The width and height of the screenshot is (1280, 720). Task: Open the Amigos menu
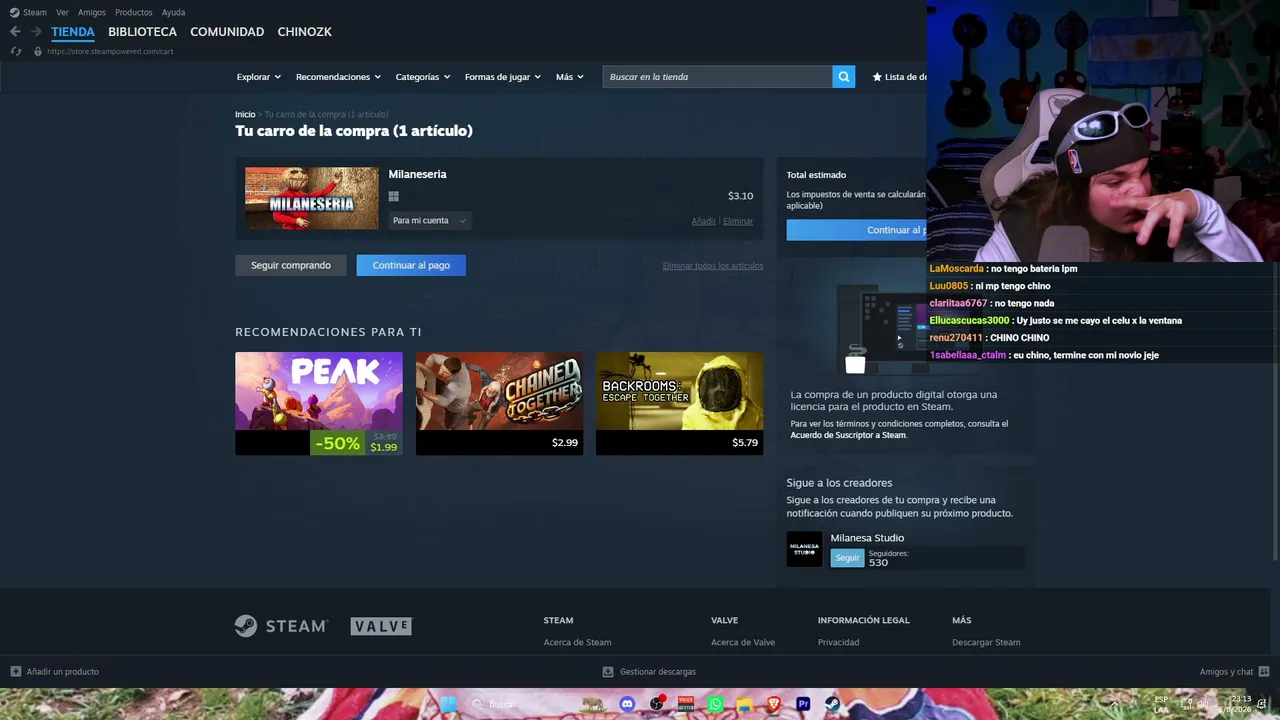pyautogui.click(x=92, y=12)
